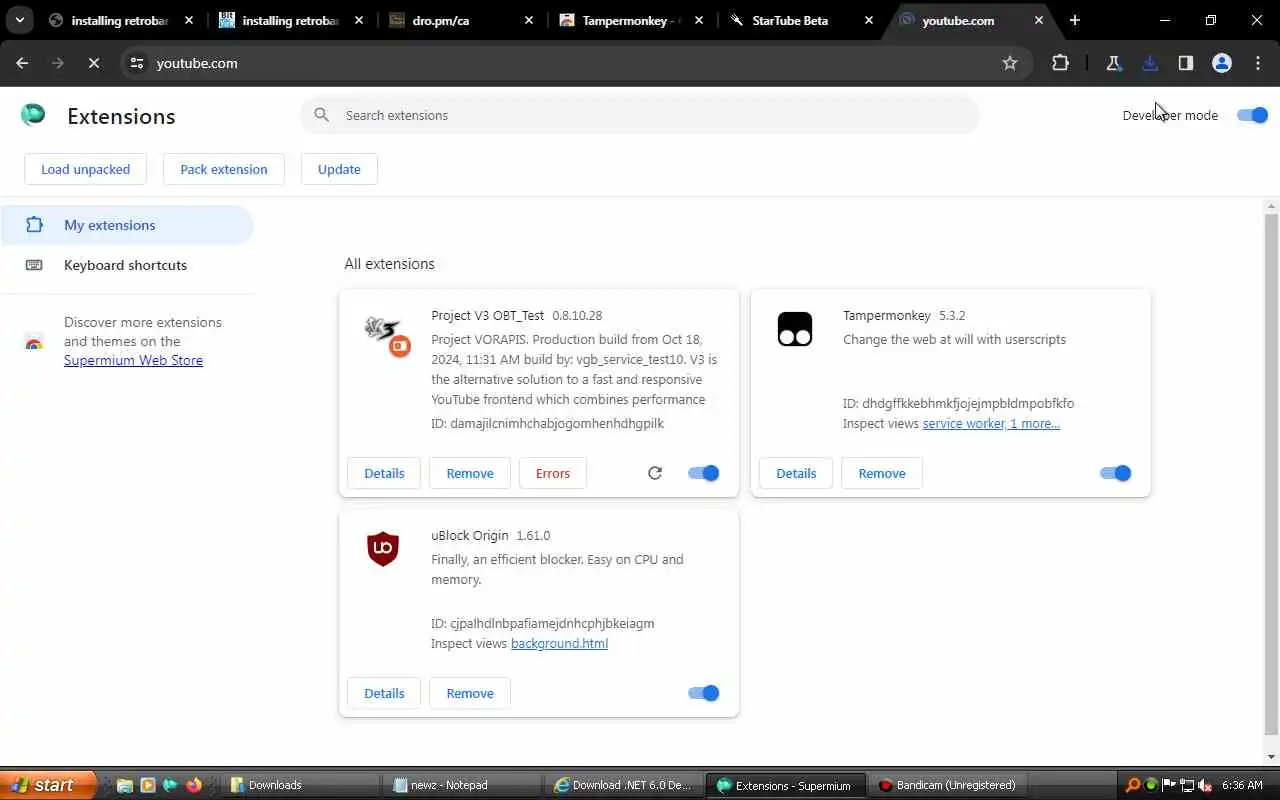Click the tray magnifier search icon

pos(1133,785)
